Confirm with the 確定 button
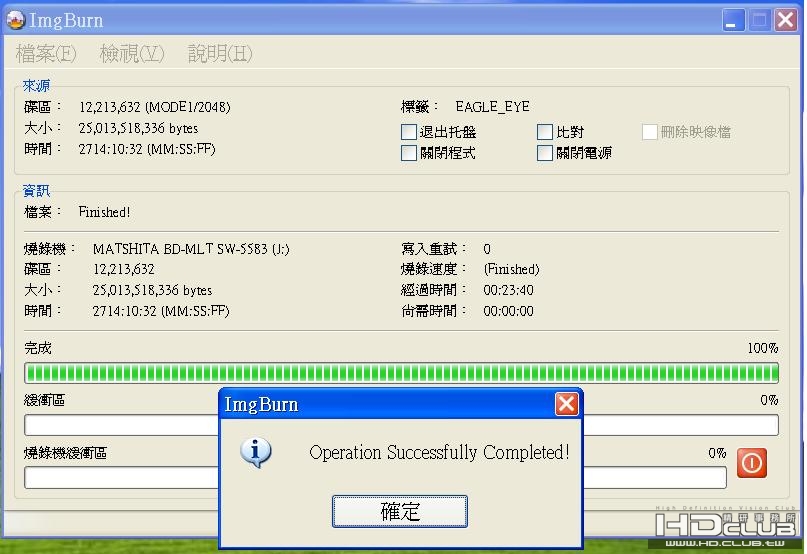Image resolution: width=807 pixels, height=554 pixels. pyautogui.click(x=400, y=511)
